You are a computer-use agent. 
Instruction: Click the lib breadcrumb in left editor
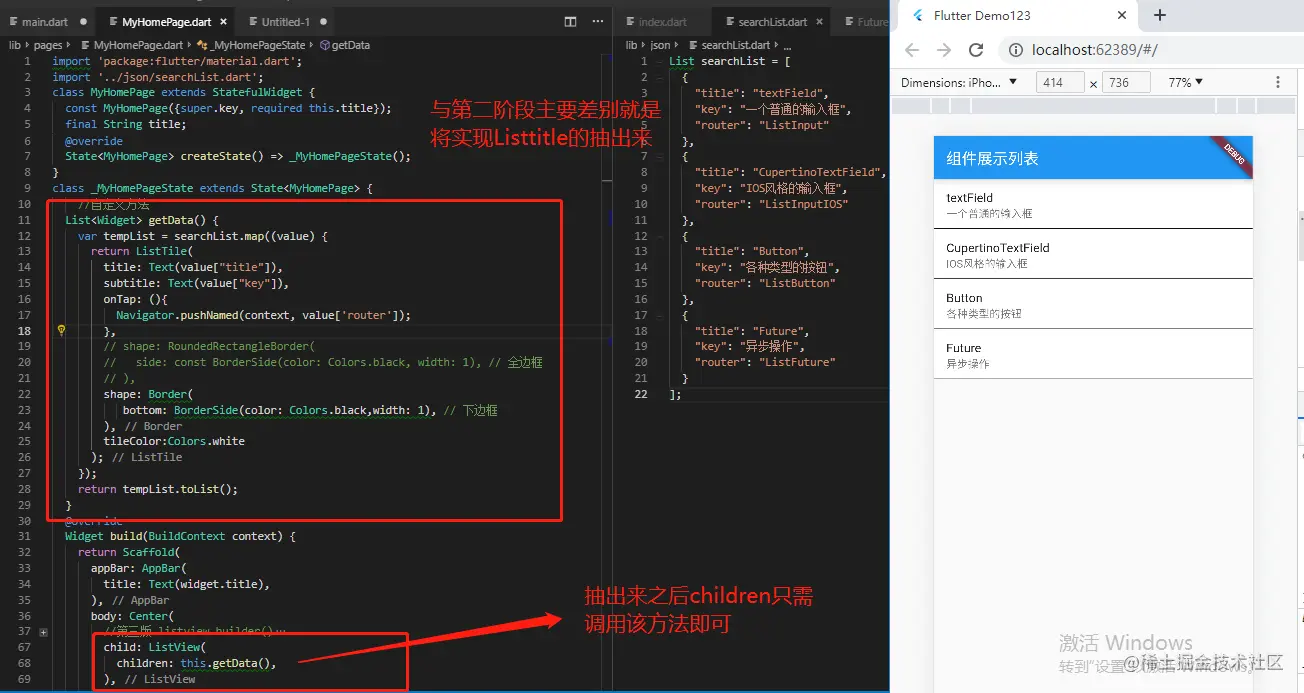coord(15,45)
